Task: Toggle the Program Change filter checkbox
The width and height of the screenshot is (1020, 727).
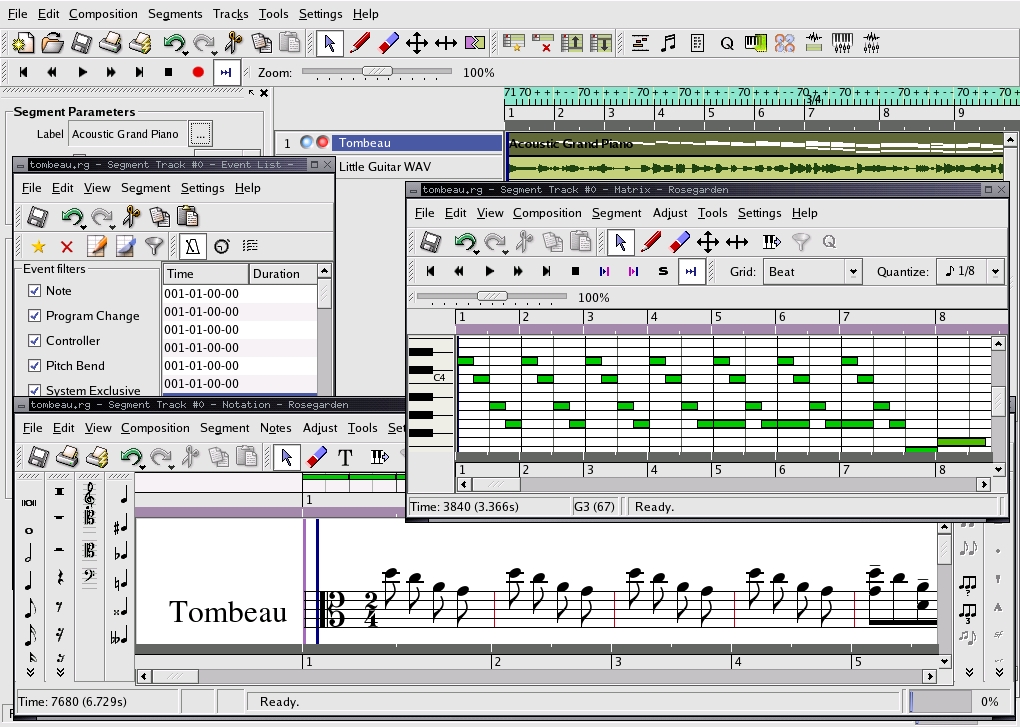Action: tap(35, 316)
